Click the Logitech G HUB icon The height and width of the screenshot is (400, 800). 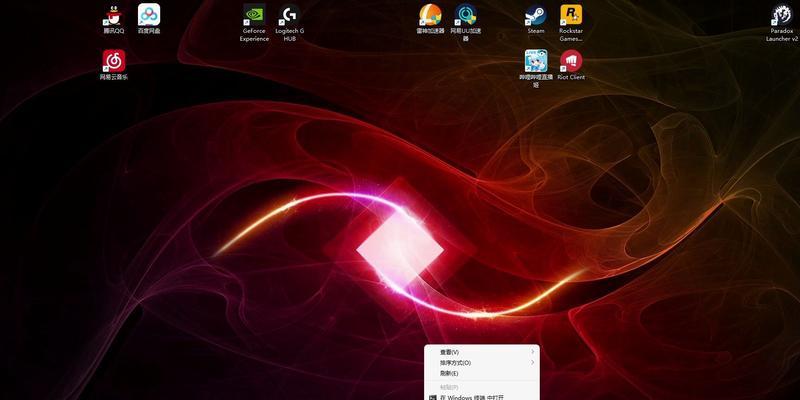click(x=290, y=23)
